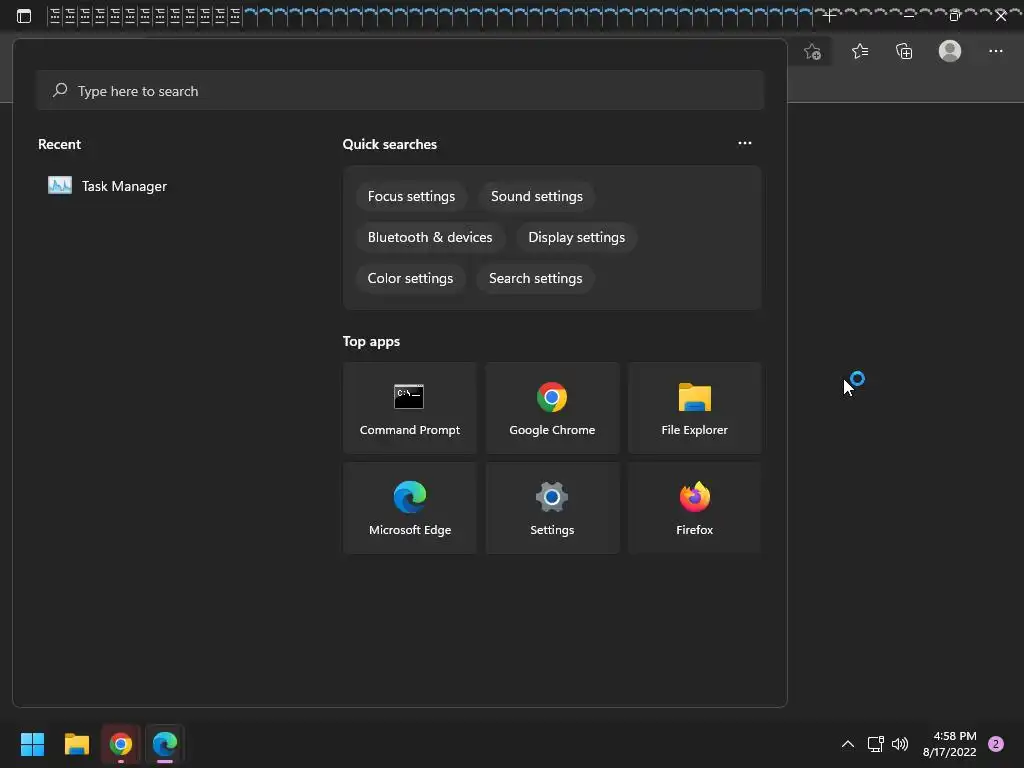Launch Microsoft Edge from Top apps
The width and height of the screenshot is (1024, 768).
pos(409,508)
